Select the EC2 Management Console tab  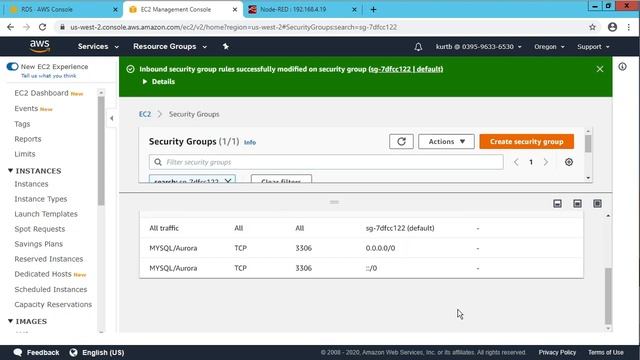pos(183,9)
